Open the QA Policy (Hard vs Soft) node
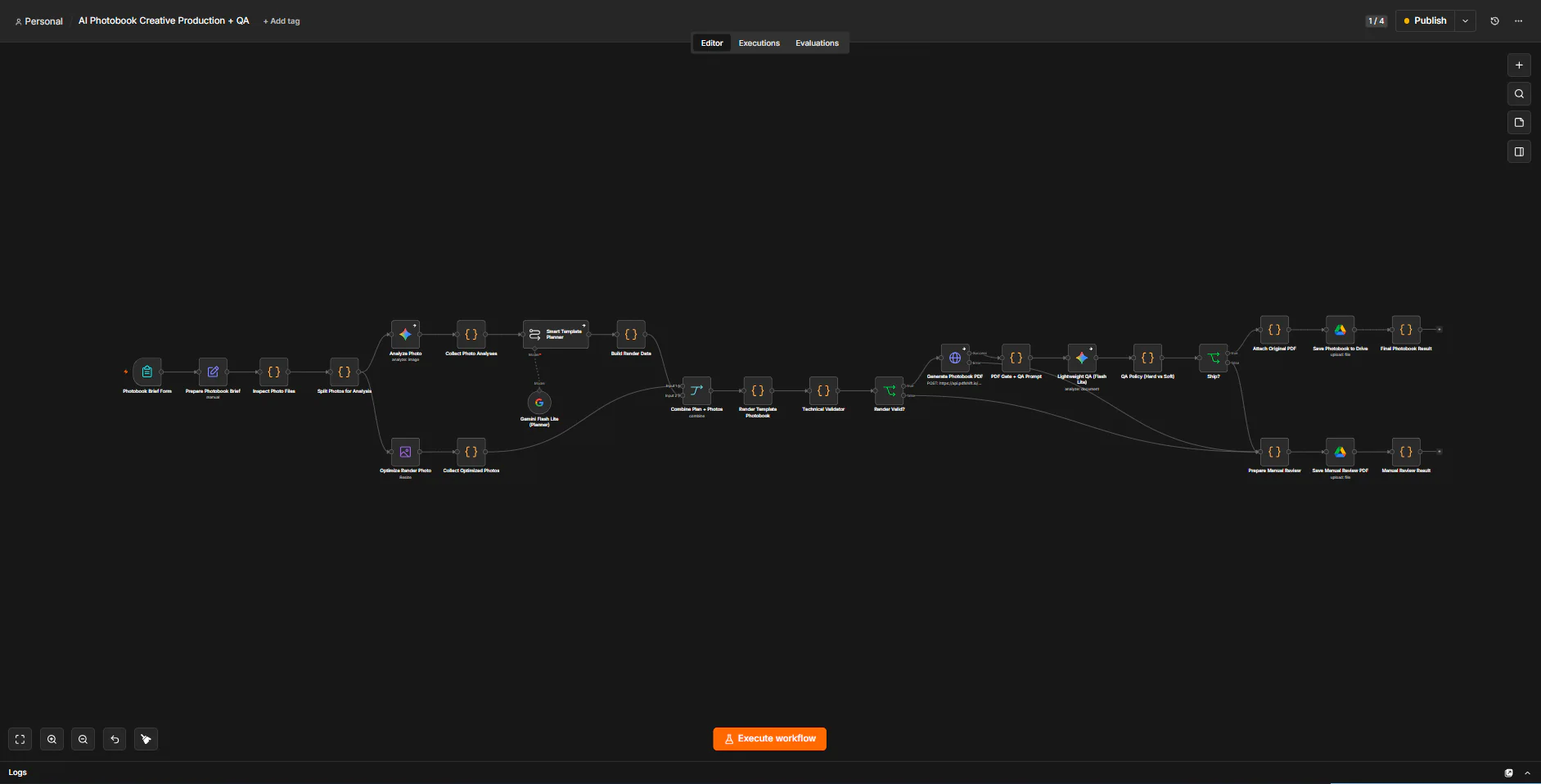Viewport: 1541px width, 784px height. 1147,358
